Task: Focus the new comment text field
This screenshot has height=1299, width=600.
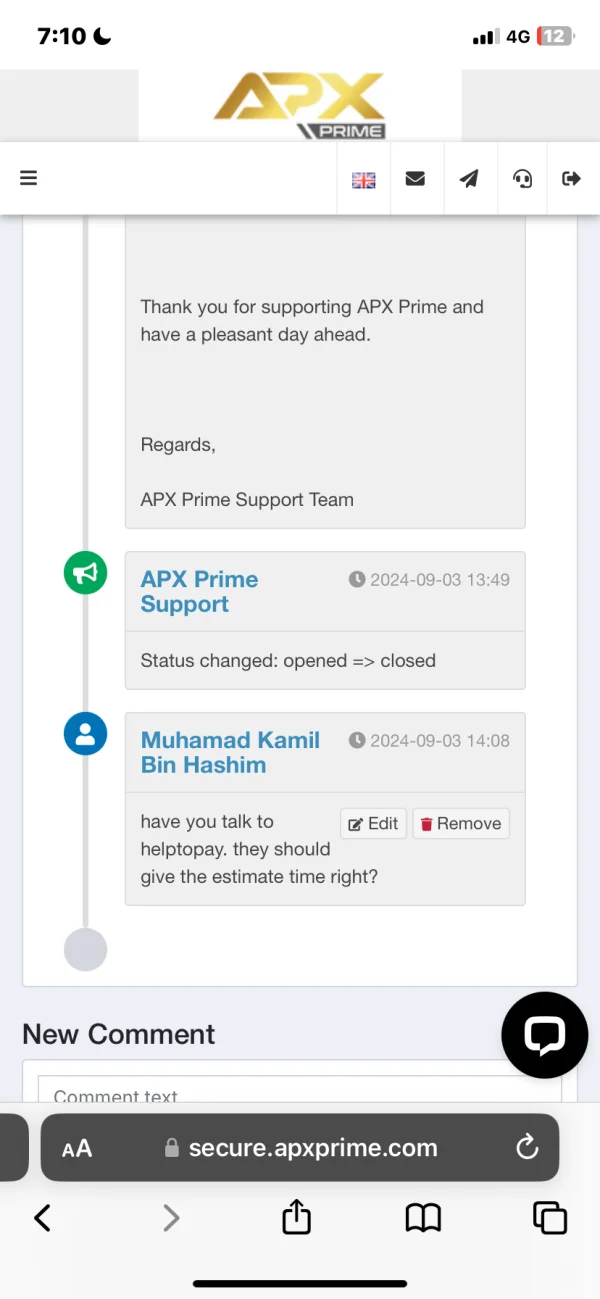Action: (x=300, y=1093)
